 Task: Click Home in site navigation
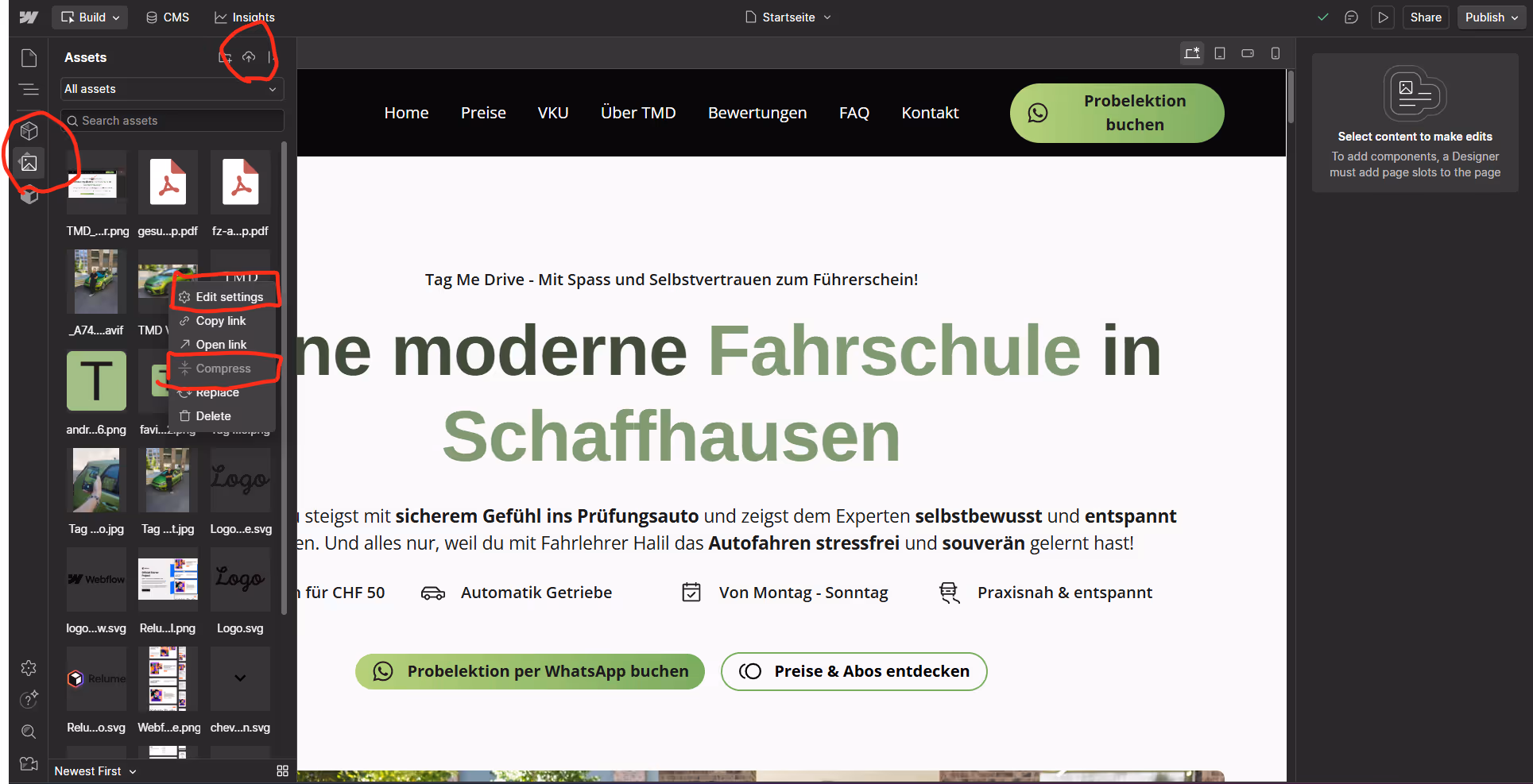[406, 113]
